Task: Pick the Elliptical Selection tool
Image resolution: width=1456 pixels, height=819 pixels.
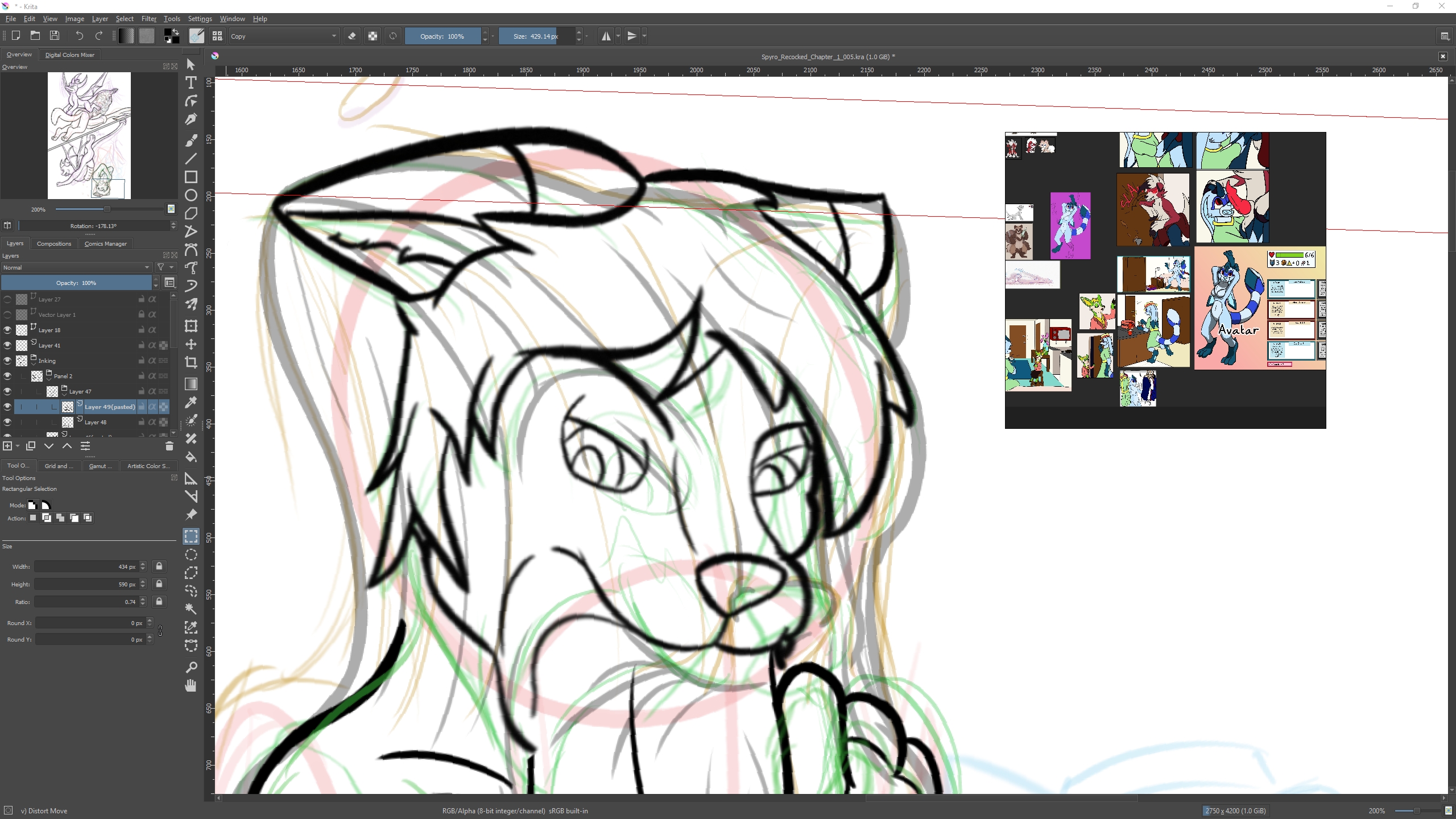Action: tap(191, 555)
